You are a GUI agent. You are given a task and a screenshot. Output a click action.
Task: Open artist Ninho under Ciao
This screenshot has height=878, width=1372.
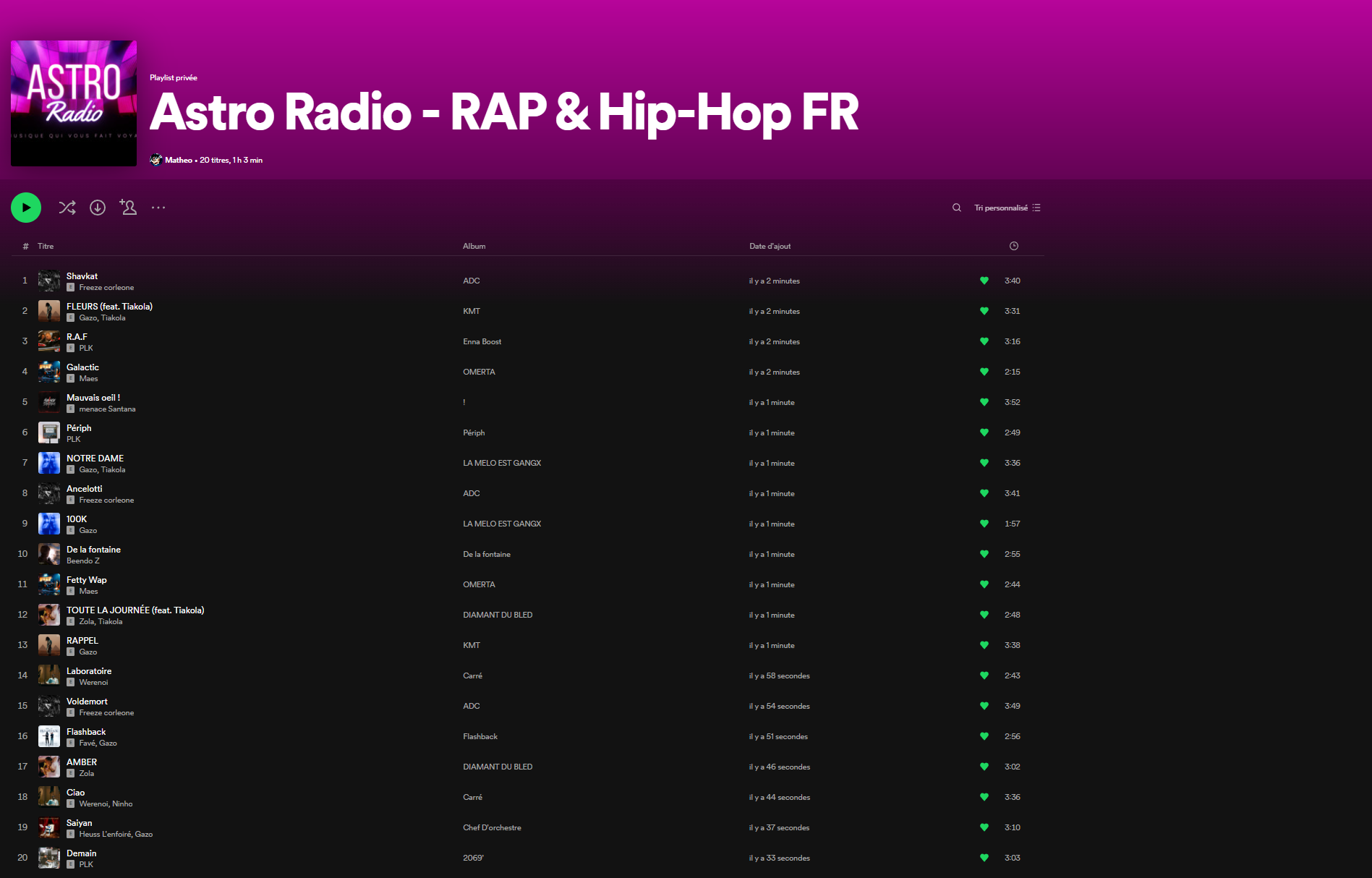point(122,804)
